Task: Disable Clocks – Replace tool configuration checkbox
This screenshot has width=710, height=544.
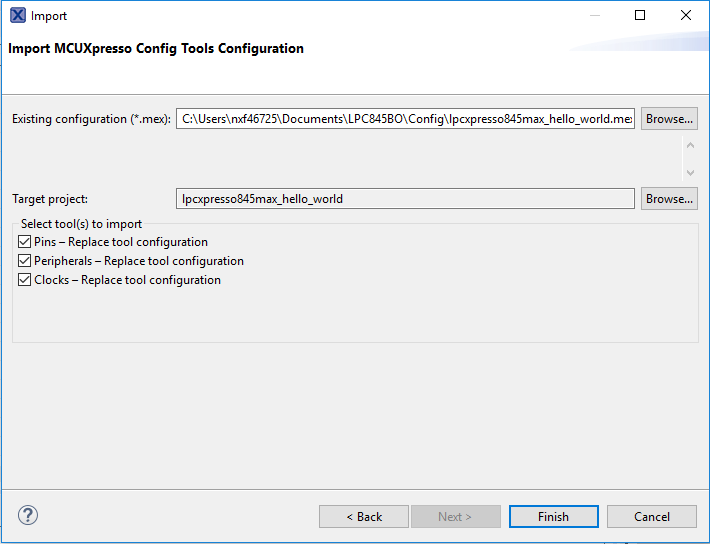Action: (25, 280)
